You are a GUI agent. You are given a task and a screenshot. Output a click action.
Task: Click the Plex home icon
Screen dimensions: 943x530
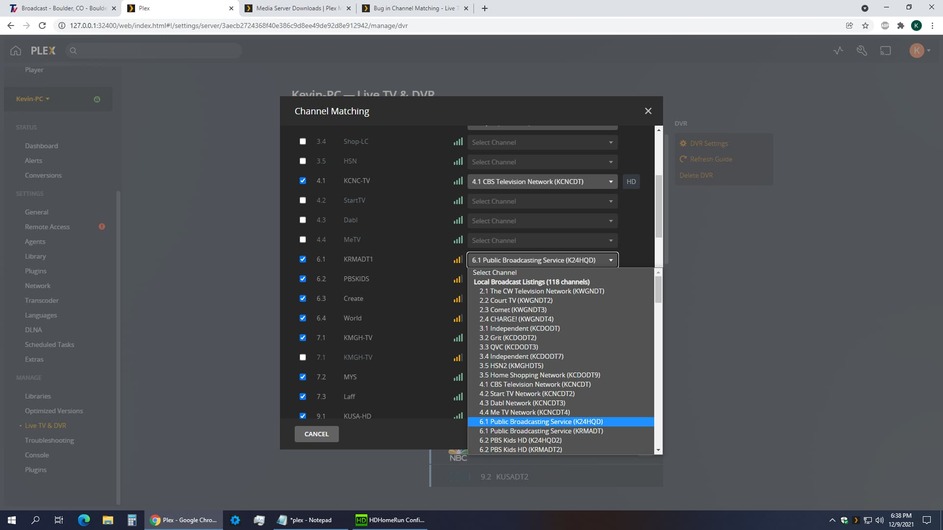[15, 51]
